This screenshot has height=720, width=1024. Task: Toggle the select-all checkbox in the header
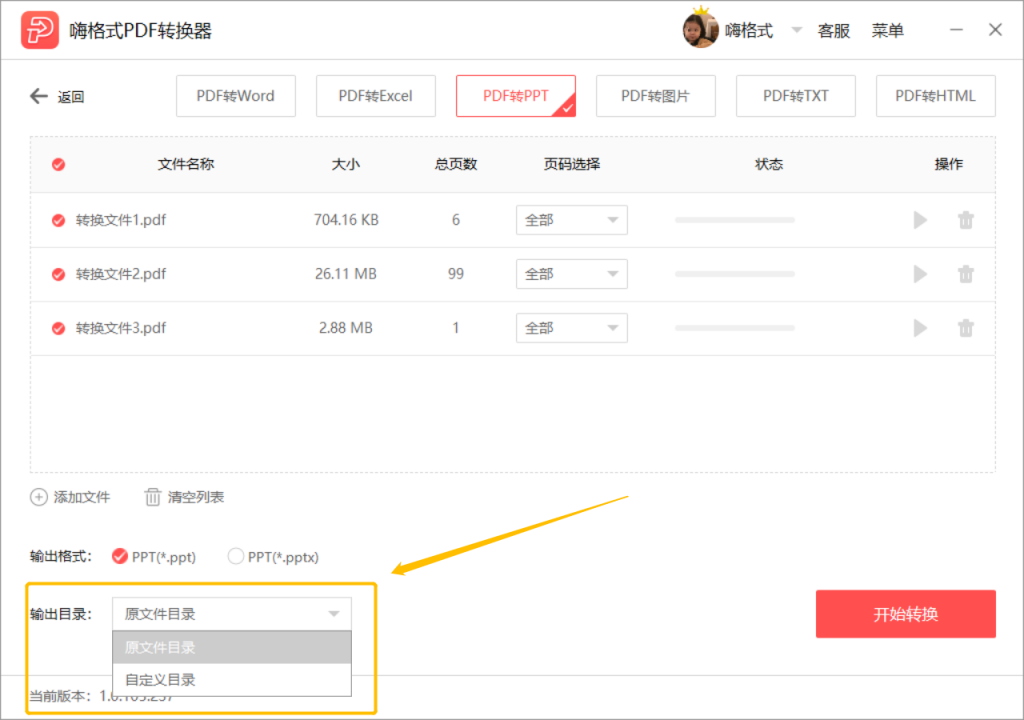(59, 164)
